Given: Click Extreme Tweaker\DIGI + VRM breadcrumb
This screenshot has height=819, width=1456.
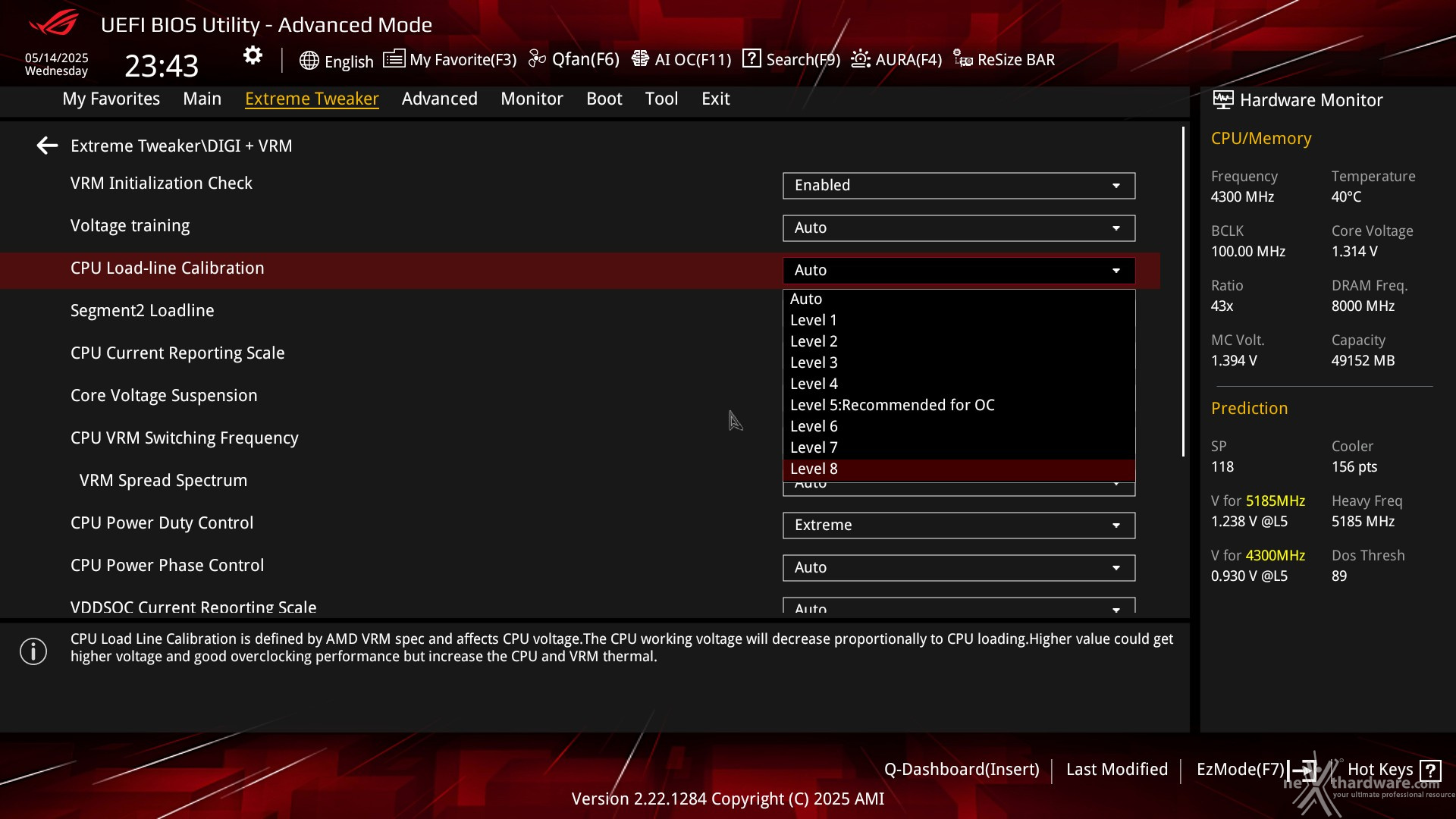Looking at the screenshot, I should point(181,146).
